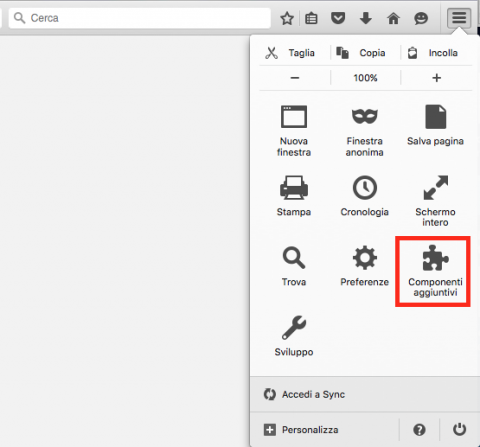Open a Finestra anonima private window
This screenshot has width=480, height=447.
coord(365,131)
